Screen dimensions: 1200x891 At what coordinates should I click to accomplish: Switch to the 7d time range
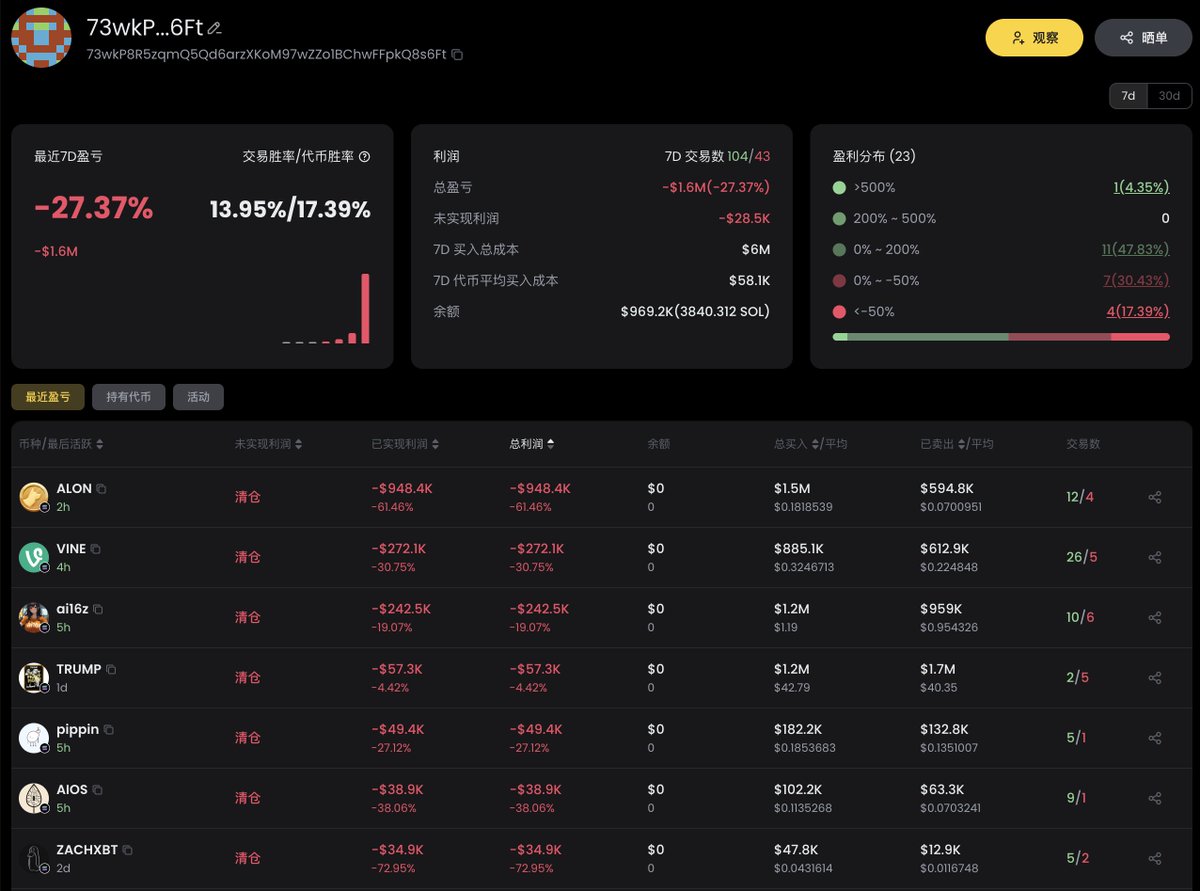[1128, 96]
